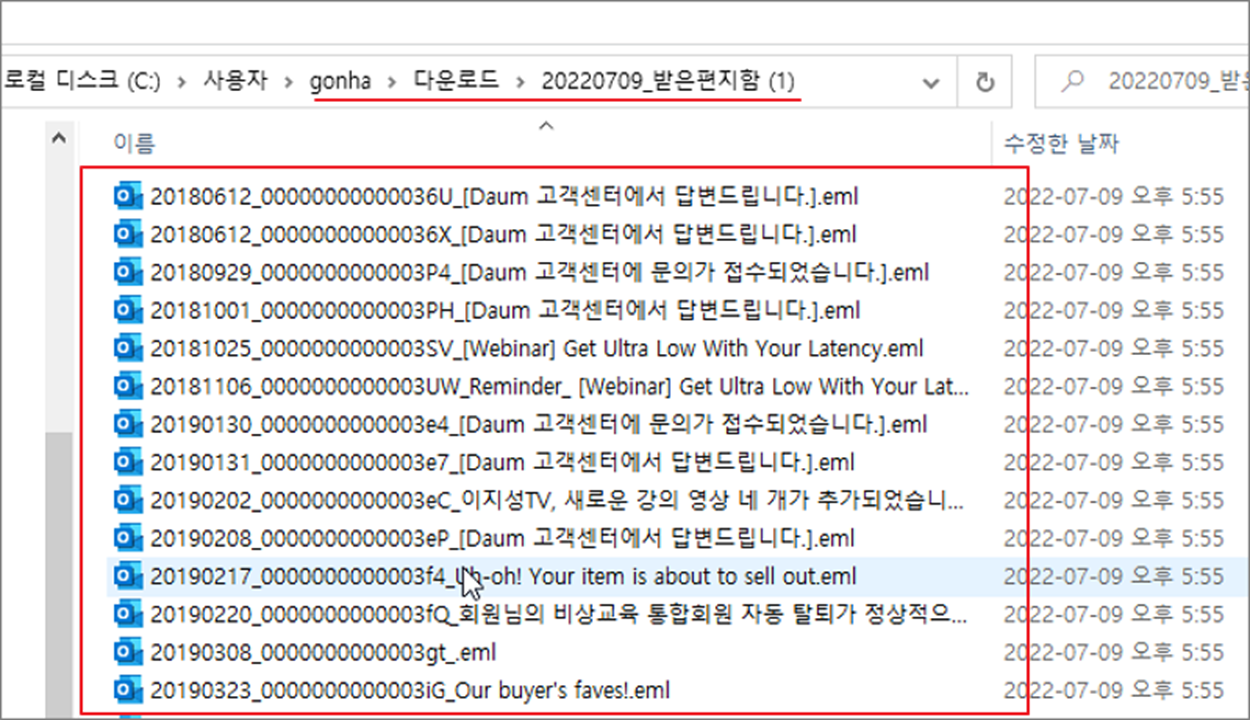Viewport: 1250px width, 720px height.
Task: Click modified date of 20190323 Our buyer's faves
Action: coord(1113,690)
